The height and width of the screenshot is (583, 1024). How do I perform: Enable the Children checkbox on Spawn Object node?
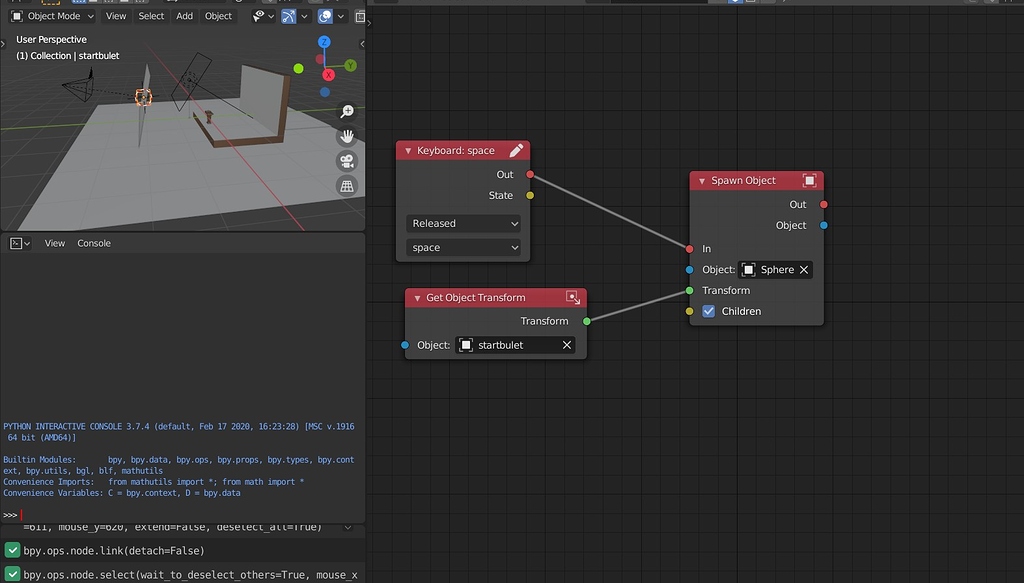(709, 311)
